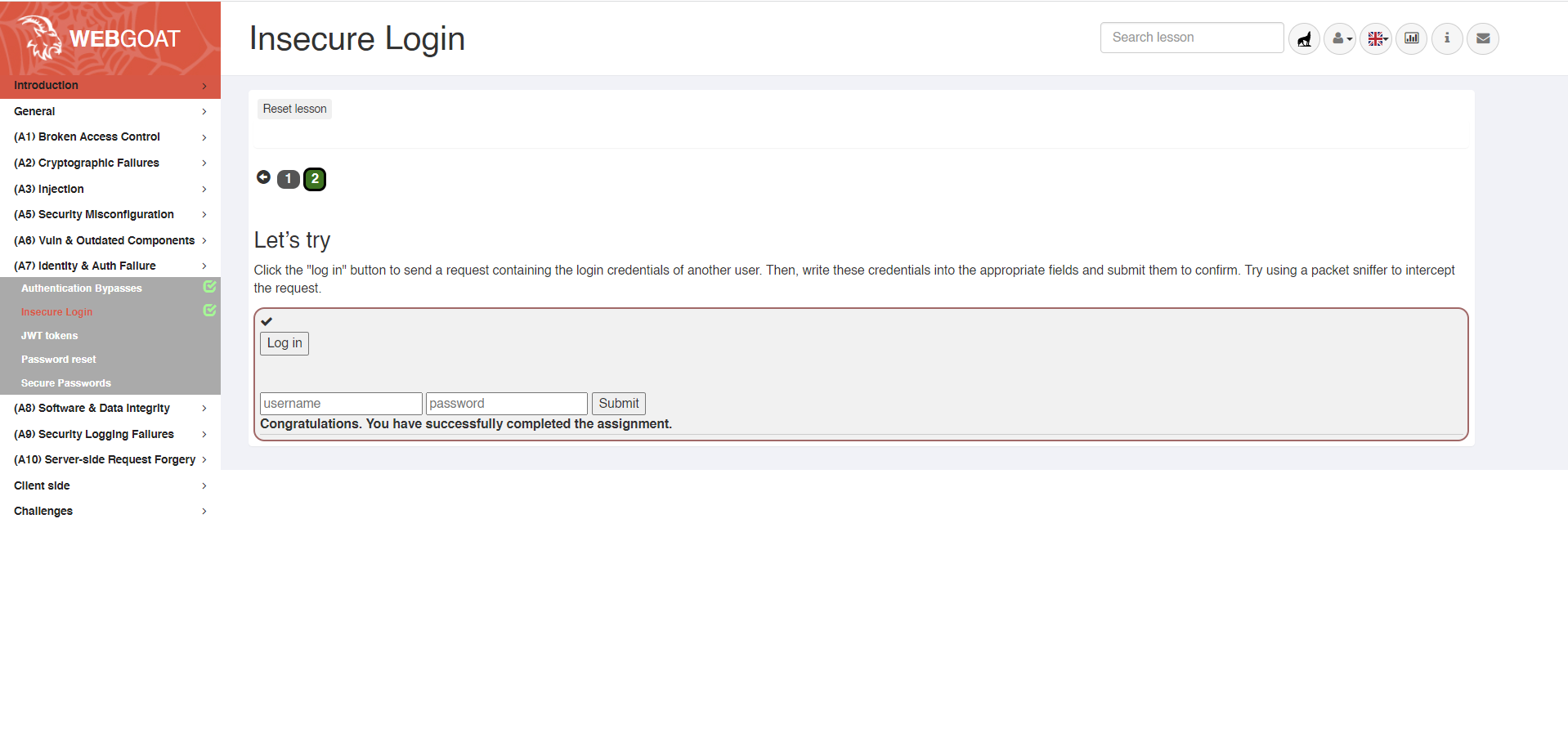This screenshot has height=738, width=1568.
Task: Click the info about icon
Action: tap(1447, 38)
